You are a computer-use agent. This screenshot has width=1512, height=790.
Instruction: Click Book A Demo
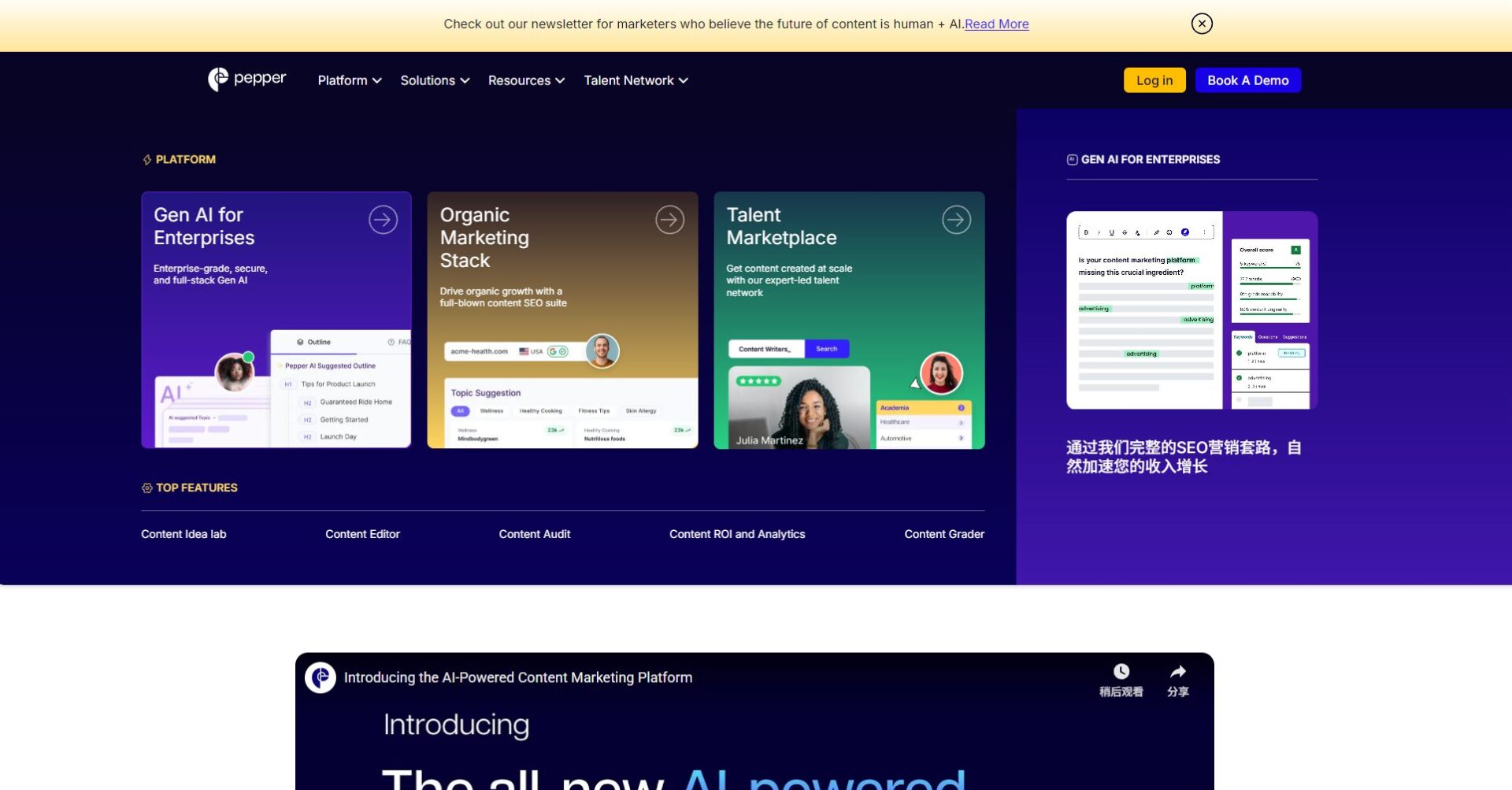pos(1247,80)
